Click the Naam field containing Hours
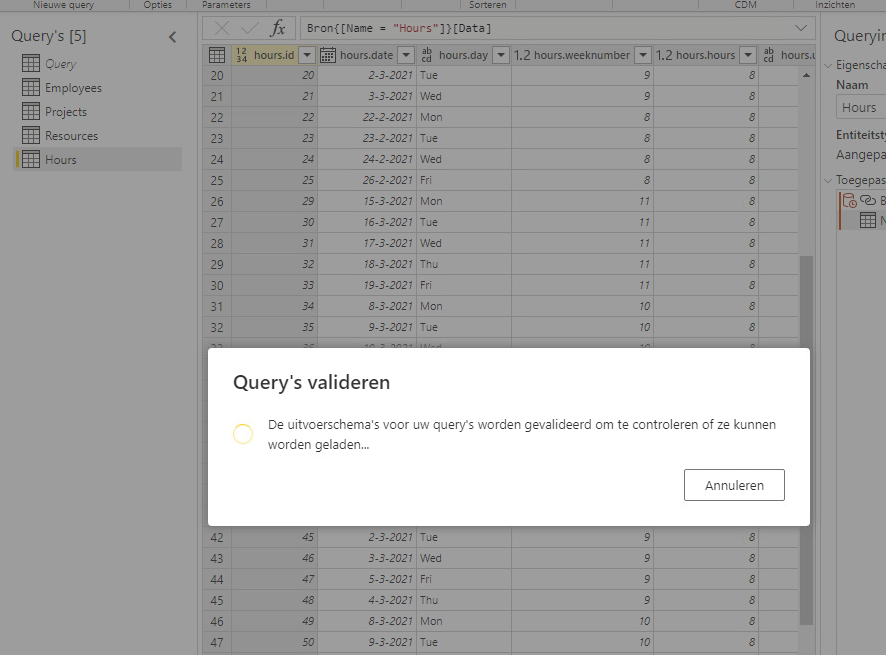 tap(861, 107)
